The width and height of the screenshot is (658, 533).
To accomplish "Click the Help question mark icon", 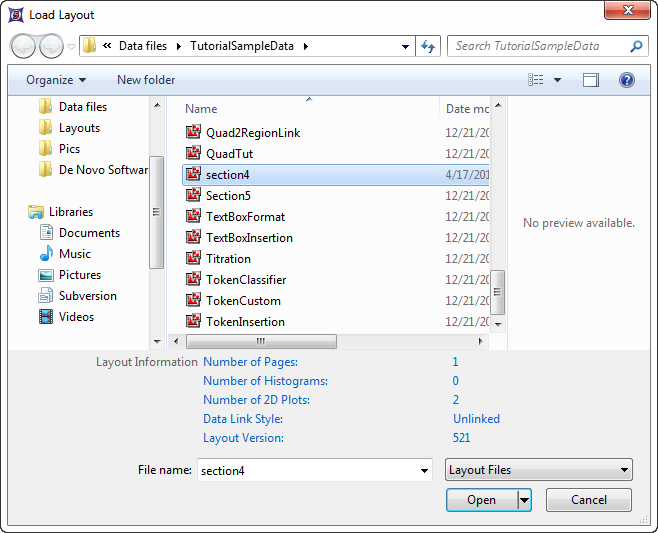I will tap(627, 80).
